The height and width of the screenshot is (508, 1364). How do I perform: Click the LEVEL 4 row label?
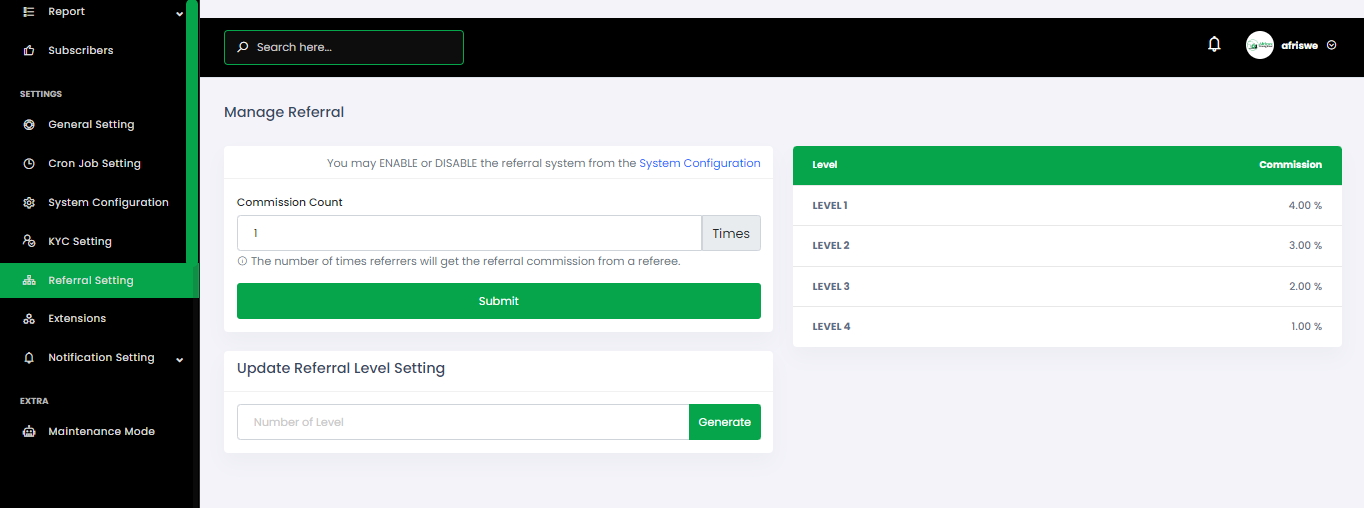[x=831, y=327]
